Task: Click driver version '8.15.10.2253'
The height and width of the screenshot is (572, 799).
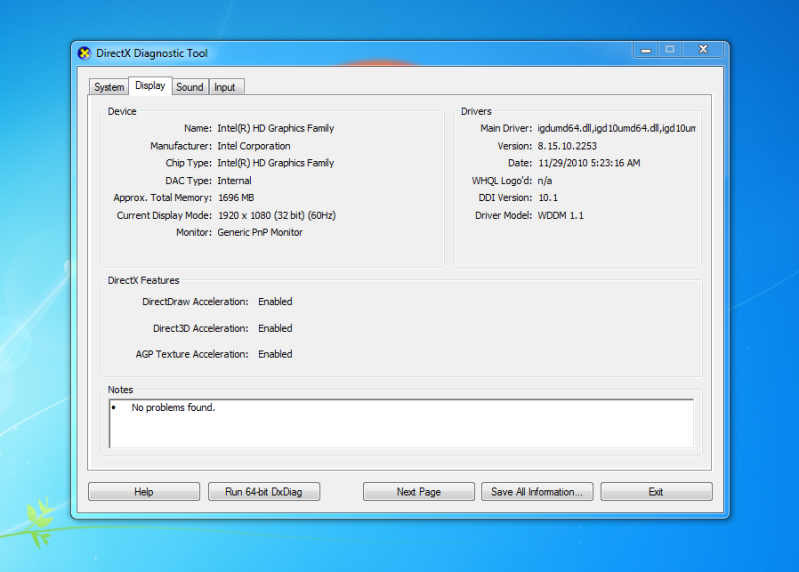Action: click(x=567, y=146)
